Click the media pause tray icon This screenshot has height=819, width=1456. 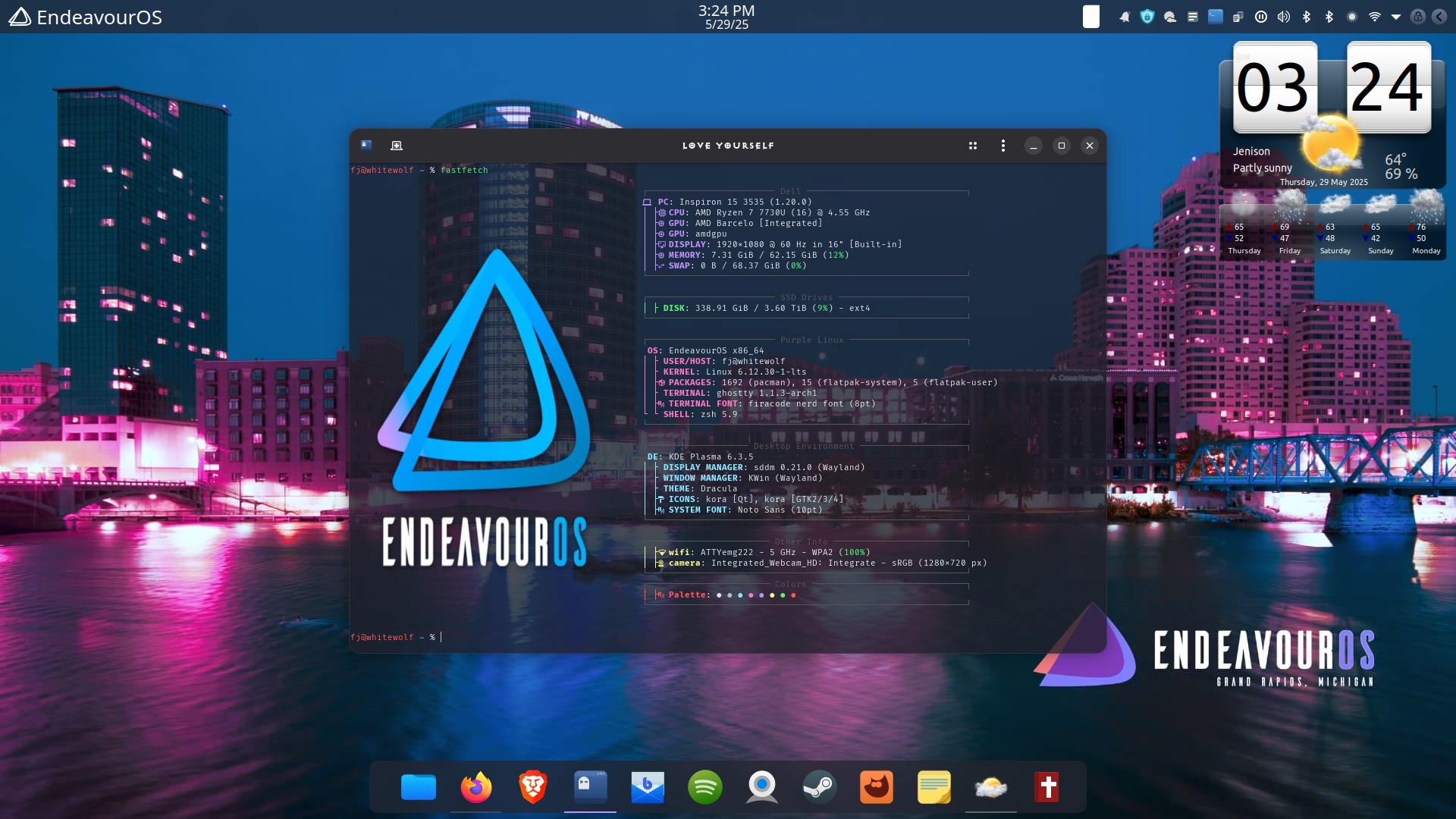tap(1261, 17)
